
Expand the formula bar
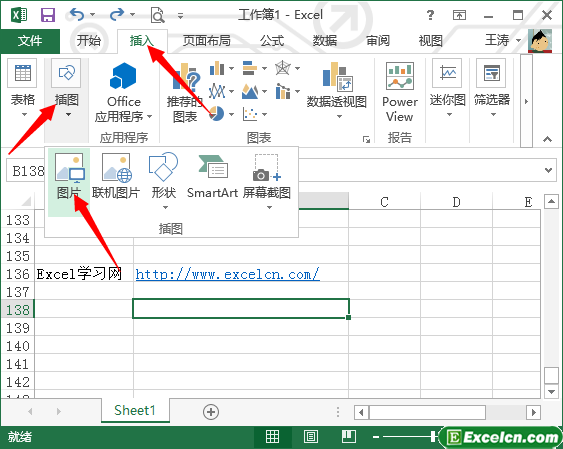(548, 170)
